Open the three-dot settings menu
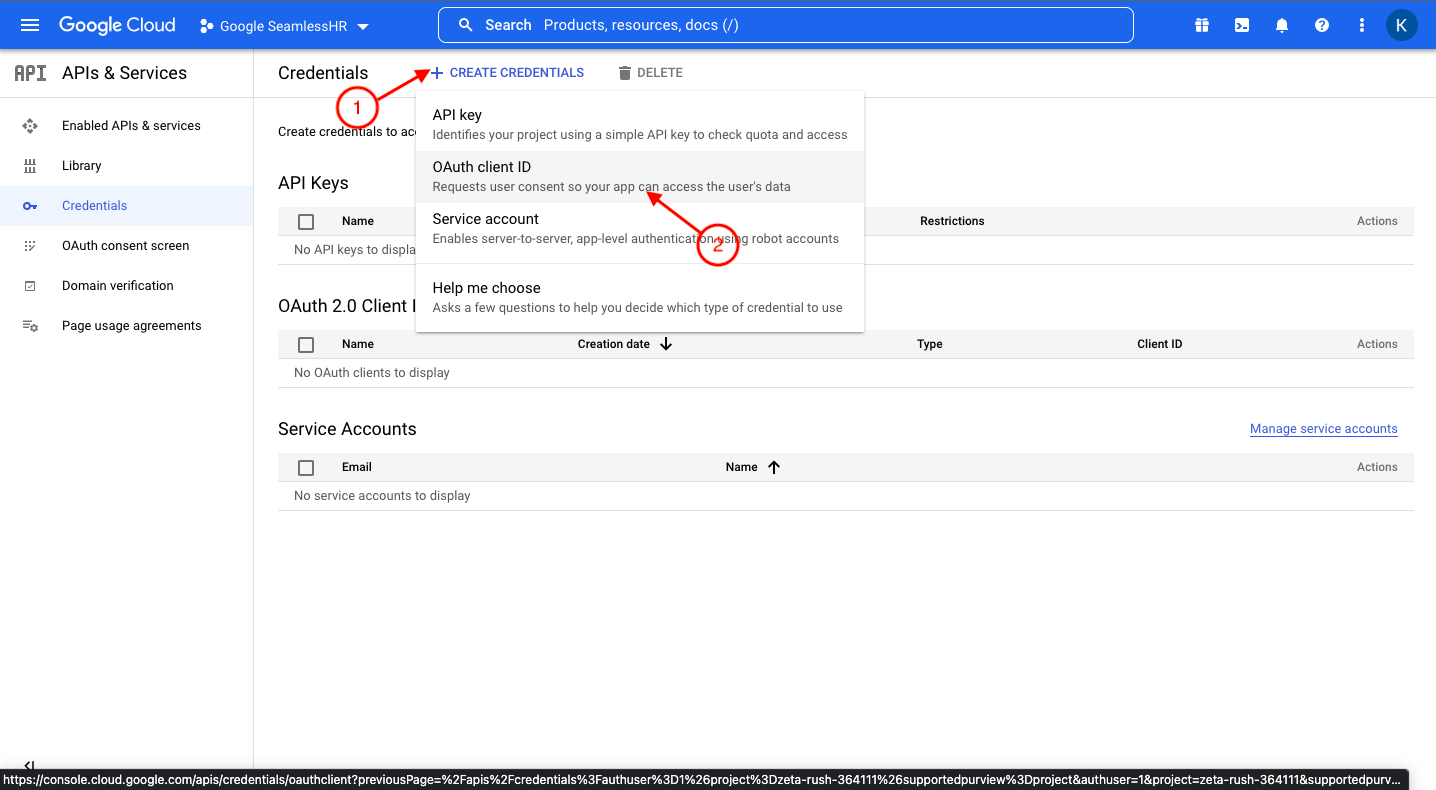The height and width of the screenshot is (790, 1436). [1361, 26]
